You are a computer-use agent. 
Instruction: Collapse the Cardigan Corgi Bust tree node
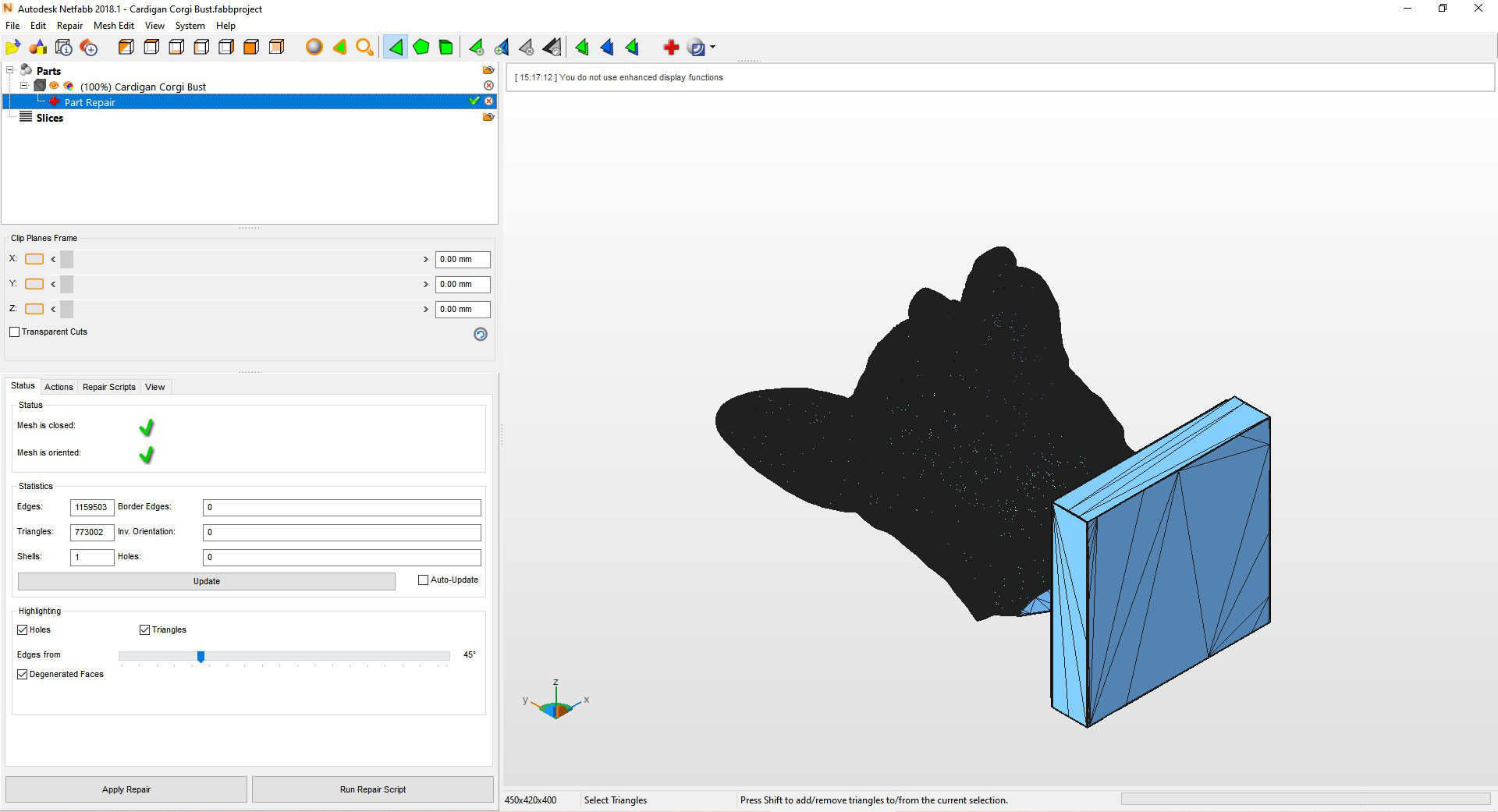point(24,86)
